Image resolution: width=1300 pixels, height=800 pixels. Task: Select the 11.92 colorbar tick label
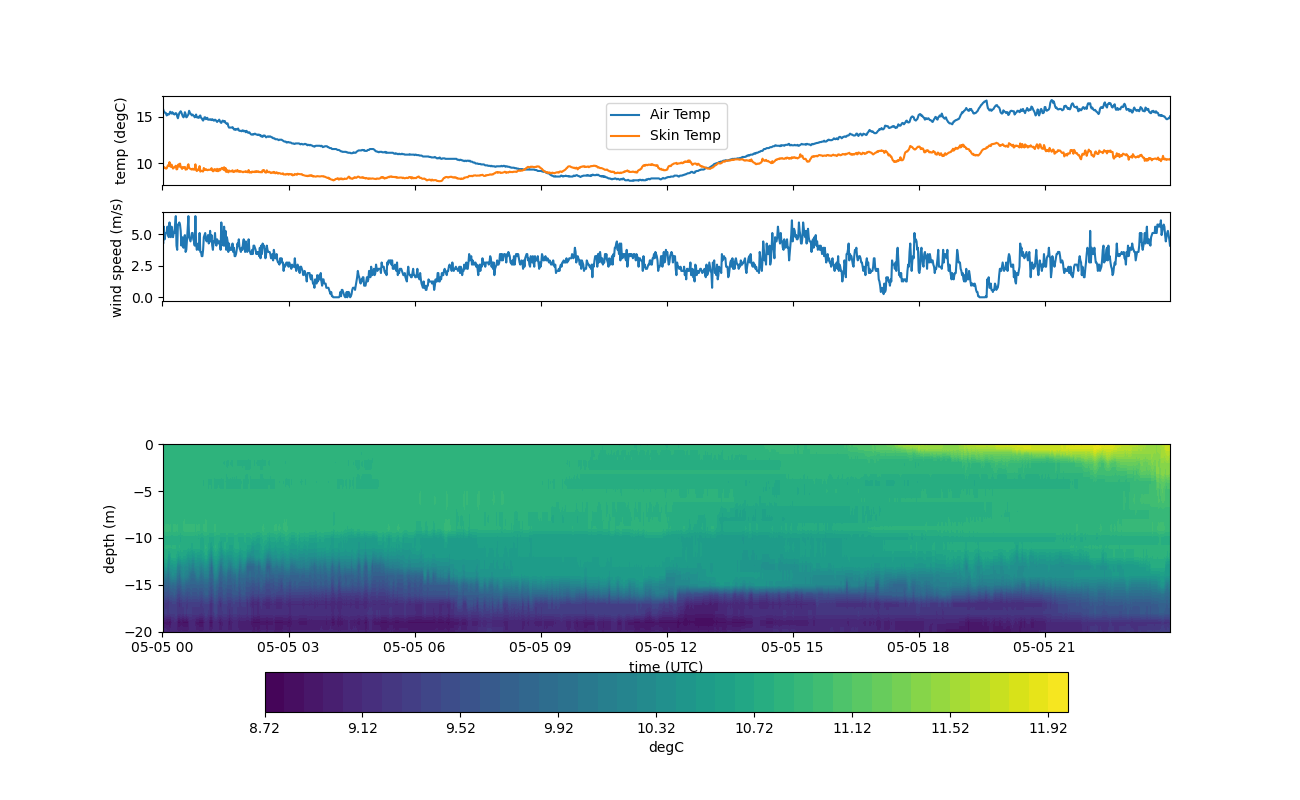click(x=1047, y=728)
